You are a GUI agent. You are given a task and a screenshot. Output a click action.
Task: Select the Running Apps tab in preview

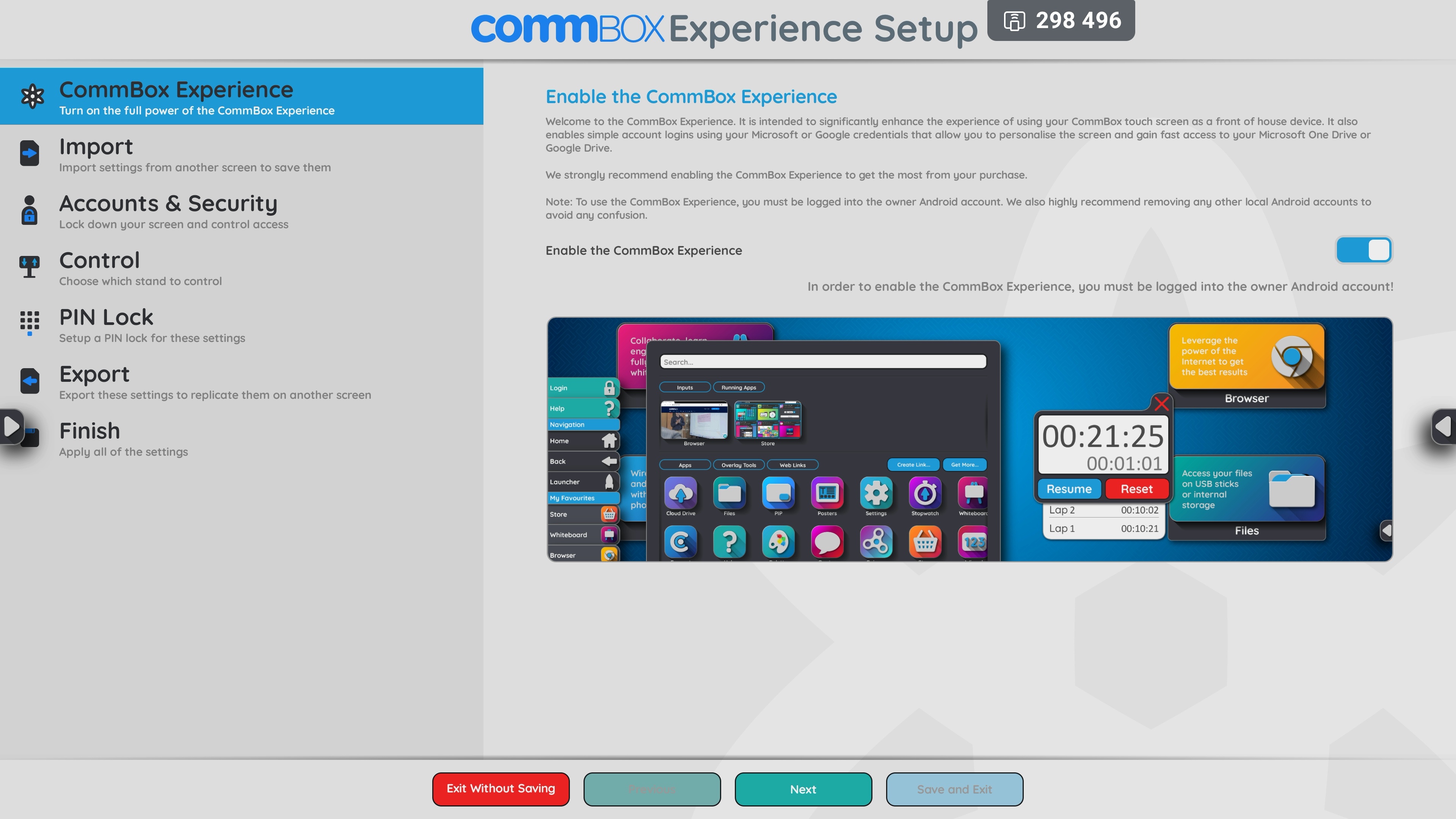tap(738, 387)
